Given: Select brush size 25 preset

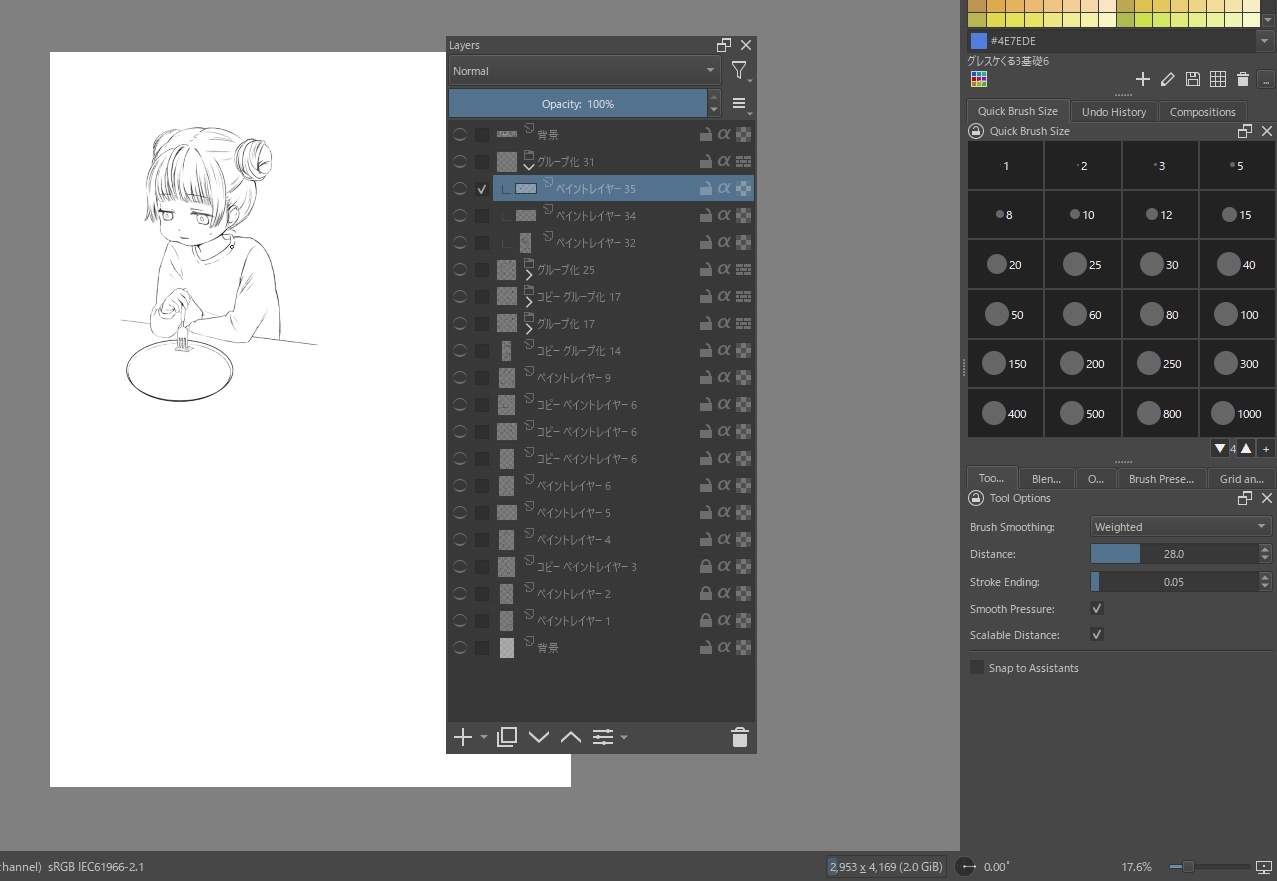Looking at the screenshot, I should [x=1083, y=265].
